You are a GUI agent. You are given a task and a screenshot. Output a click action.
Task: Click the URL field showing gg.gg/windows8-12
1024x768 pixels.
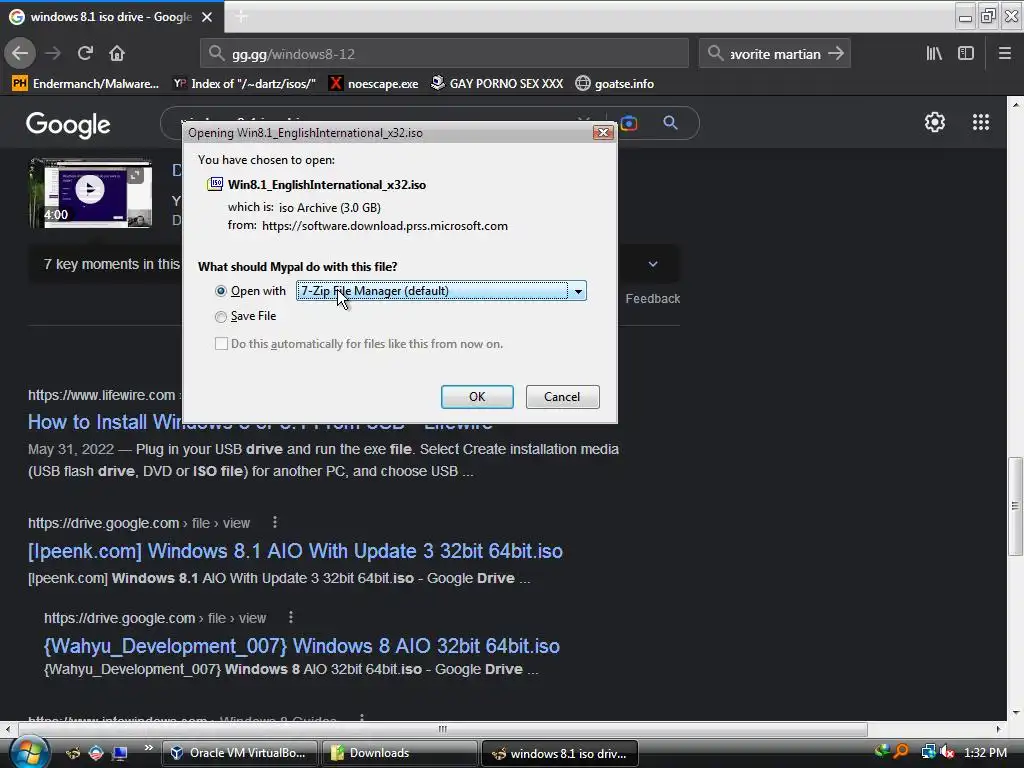click(444, 53)
